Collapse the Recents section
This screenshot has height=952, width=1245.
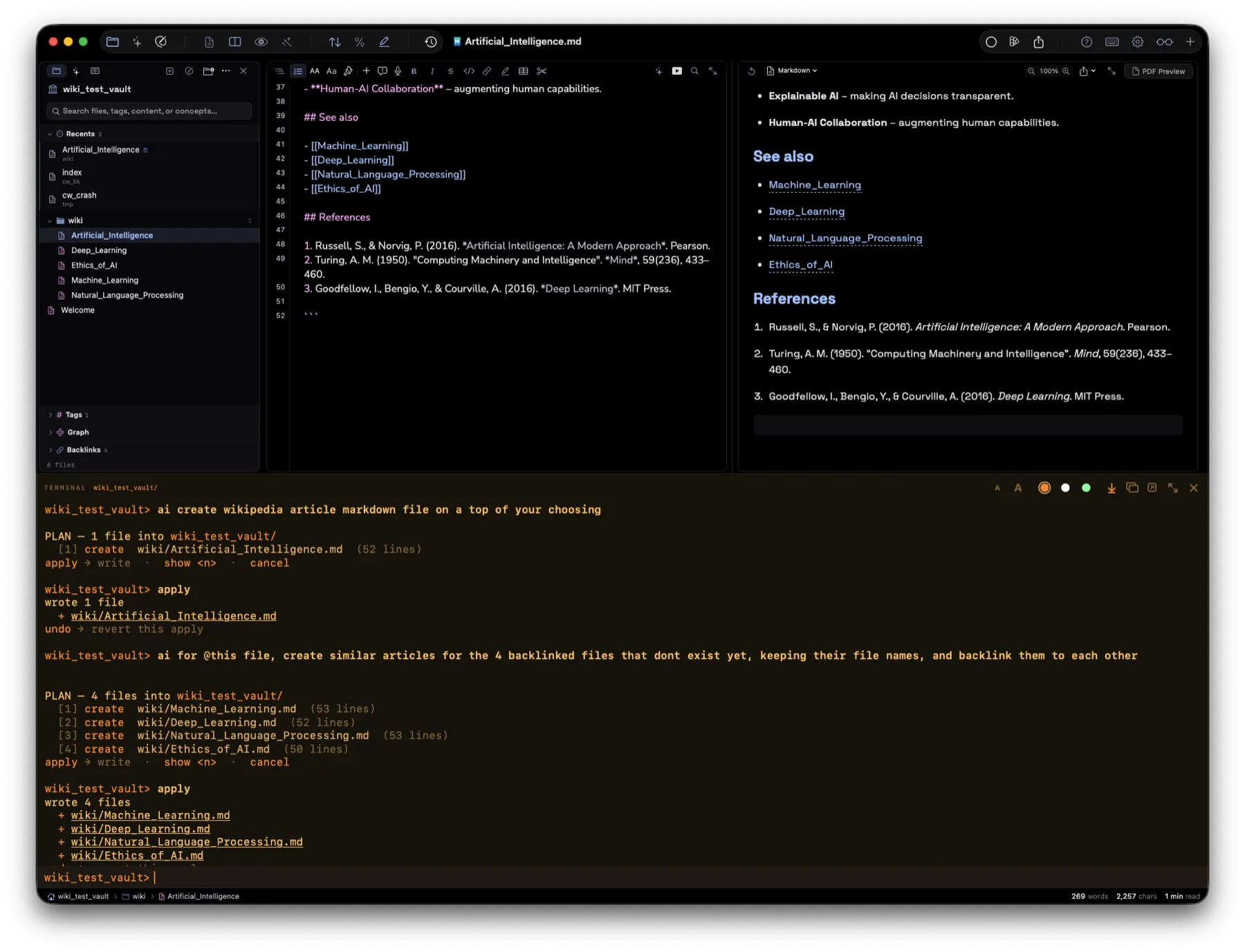[50, 134]
